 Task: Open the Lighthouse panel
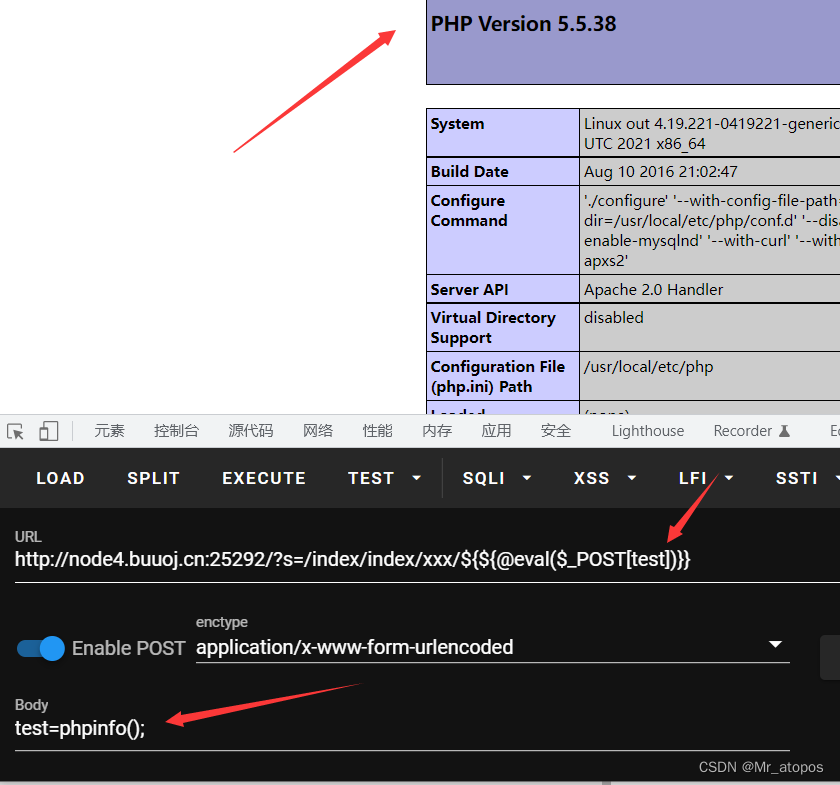click(x=647, y=430)
